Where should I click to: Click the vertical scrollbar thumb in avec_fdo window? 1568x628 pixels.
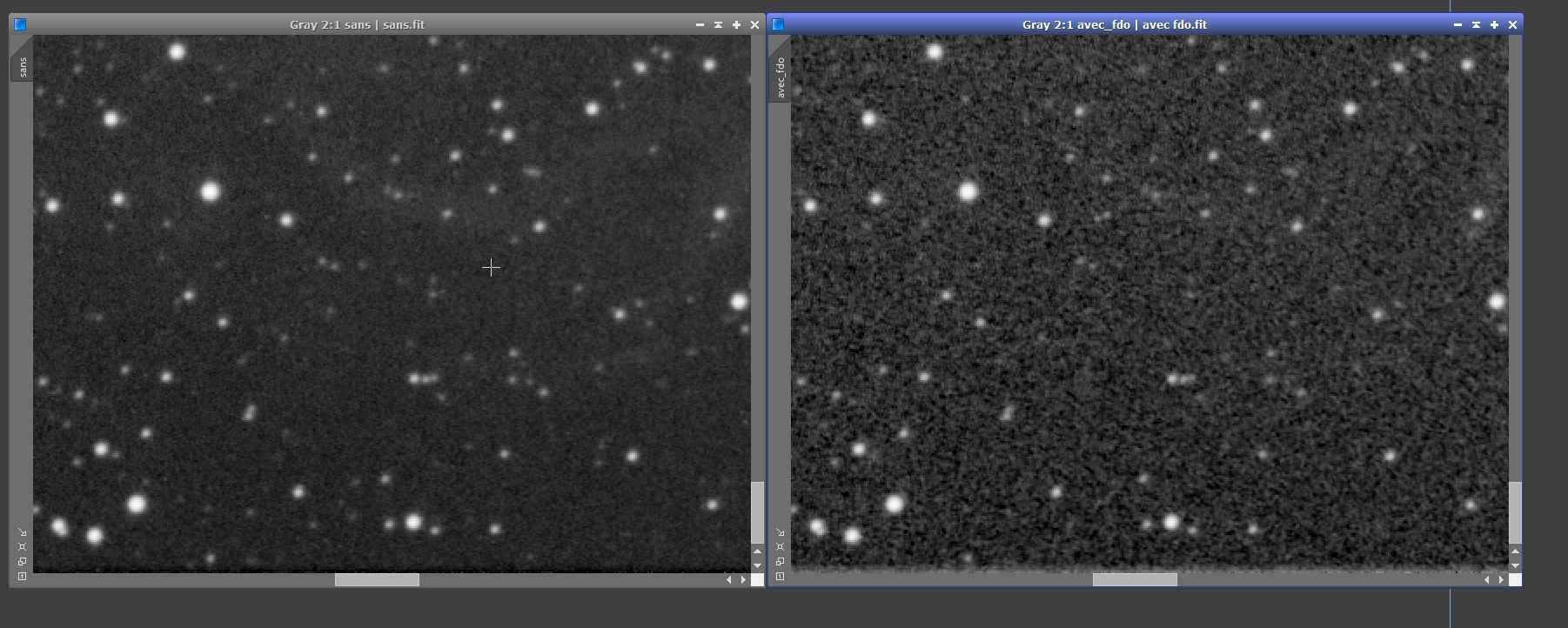click(x=1515, y=513)
